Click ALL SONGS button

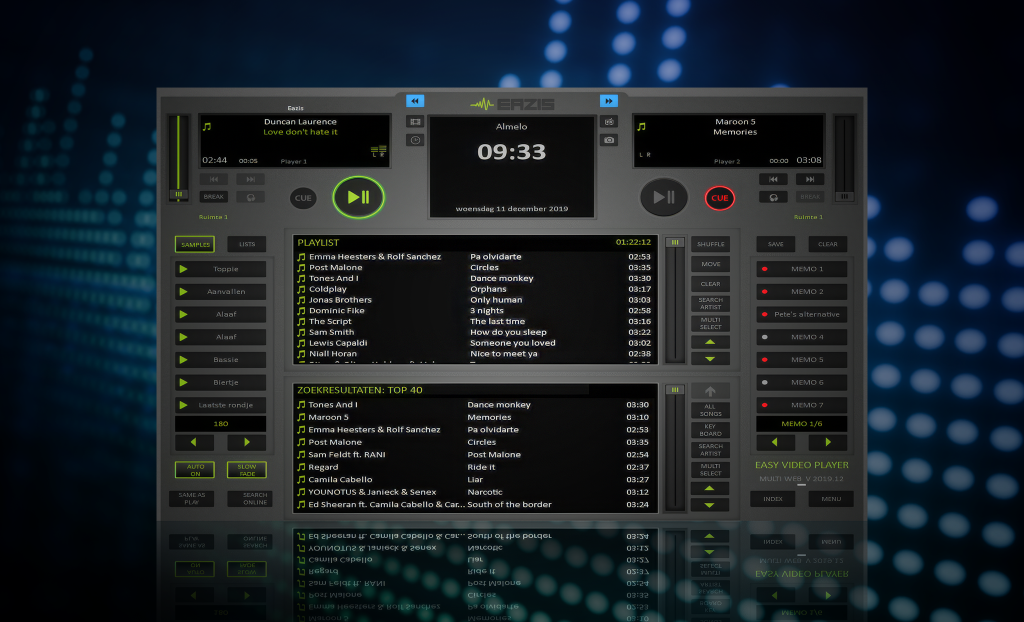711,410
